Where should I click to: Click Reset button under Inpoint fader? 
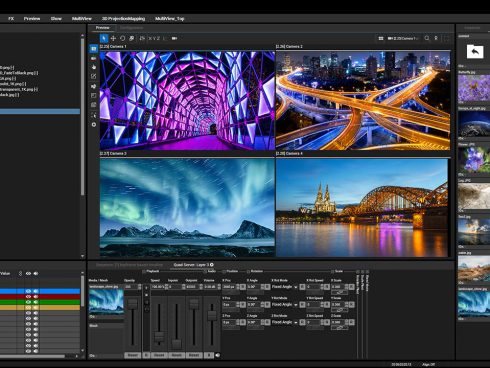[x=176, y=355]
